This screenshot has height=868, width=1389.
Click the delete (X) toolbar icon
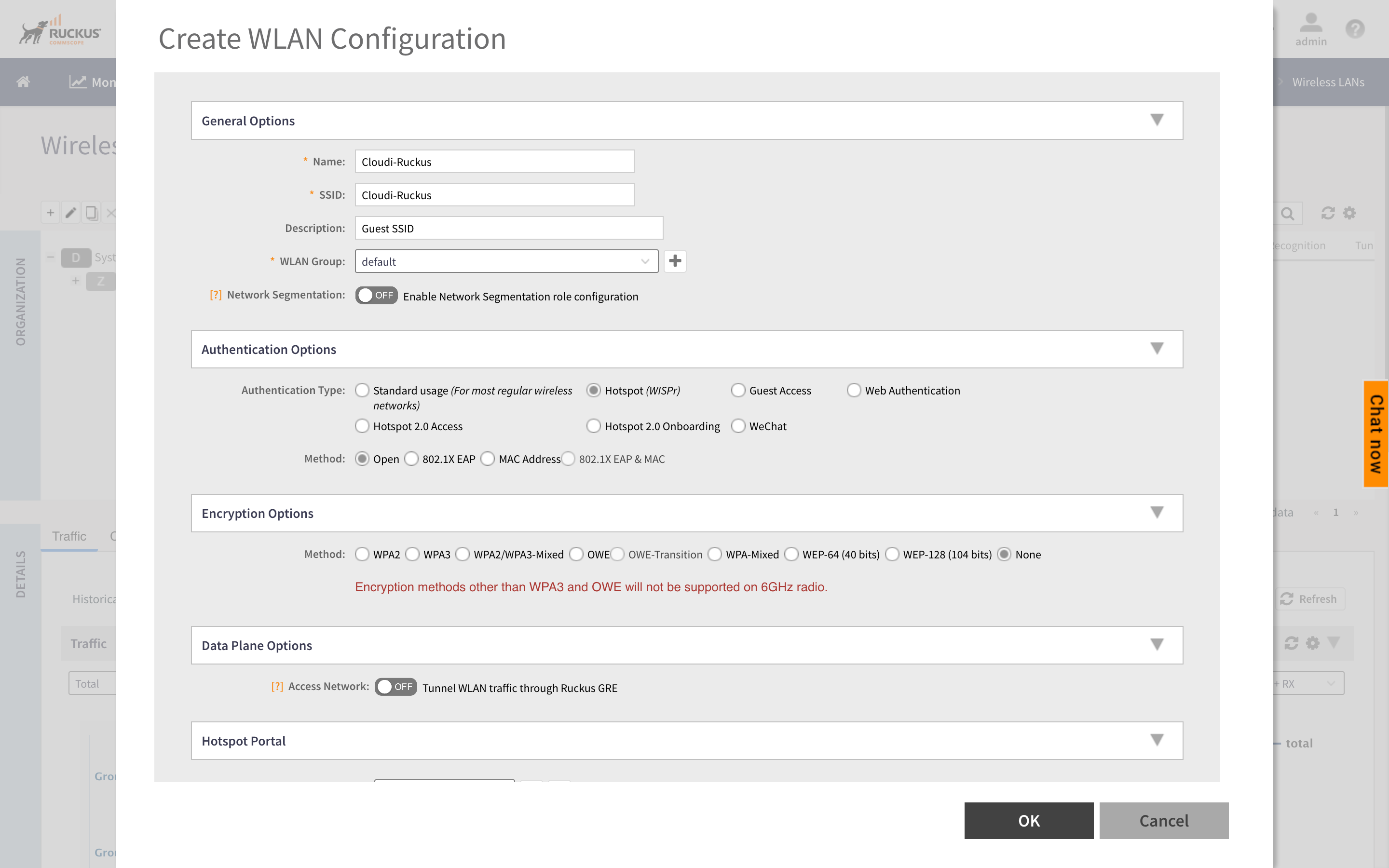pos(112,212)
